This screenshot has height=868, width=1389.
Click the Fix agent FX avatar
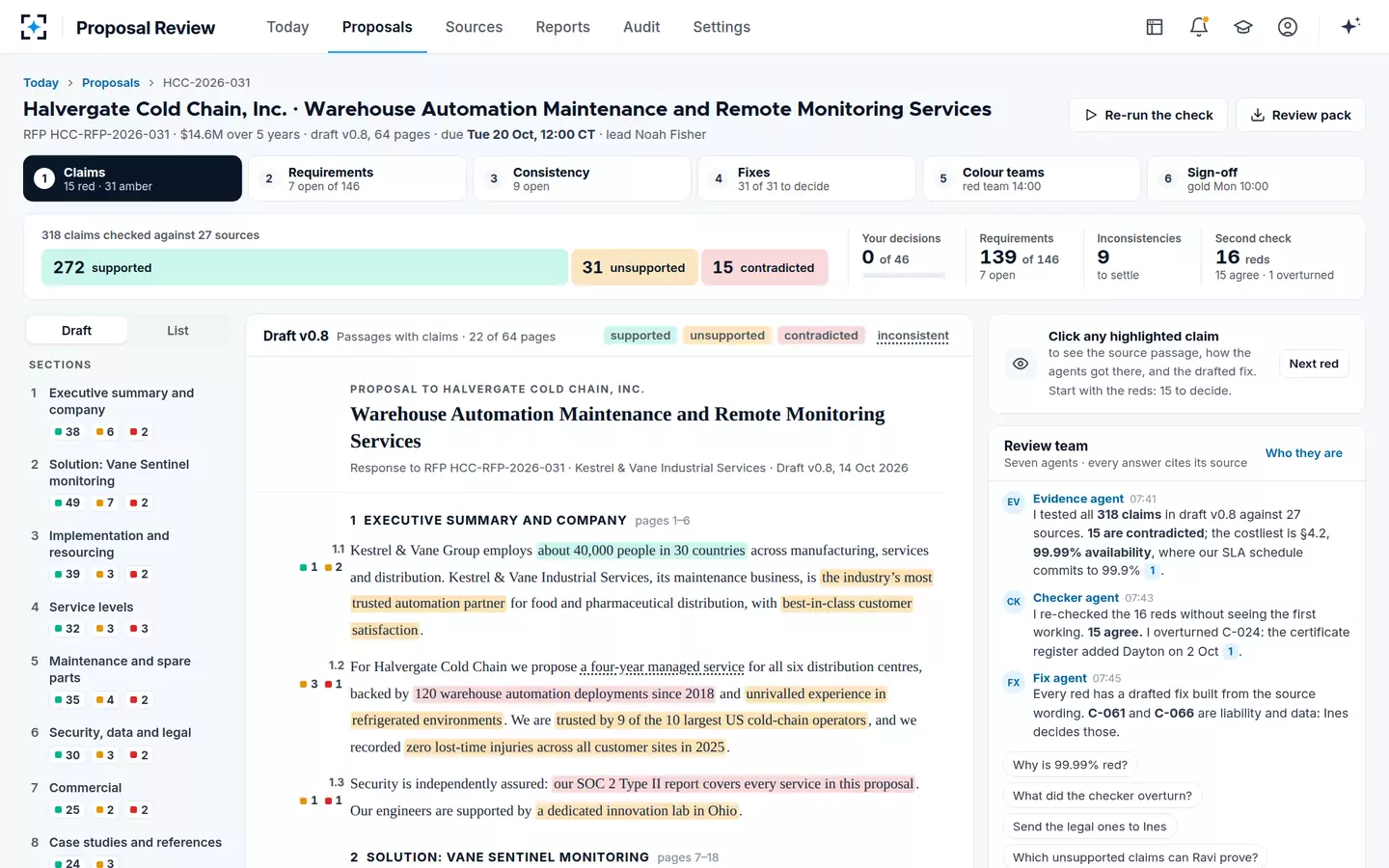(1014, 682)
